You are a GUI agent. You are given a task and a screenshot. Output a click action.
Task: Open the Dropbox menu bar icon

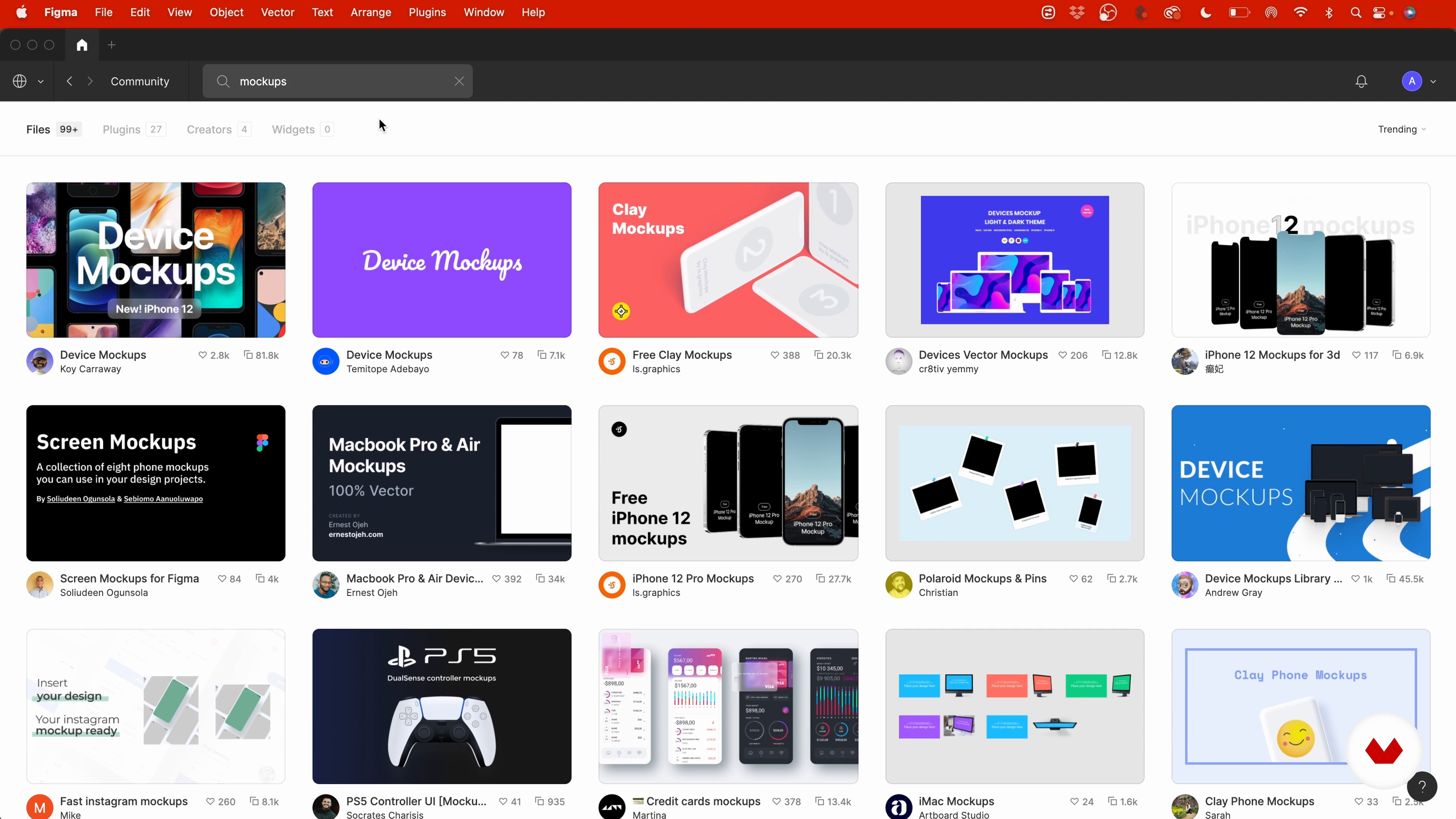click(x=1077, y=13)
